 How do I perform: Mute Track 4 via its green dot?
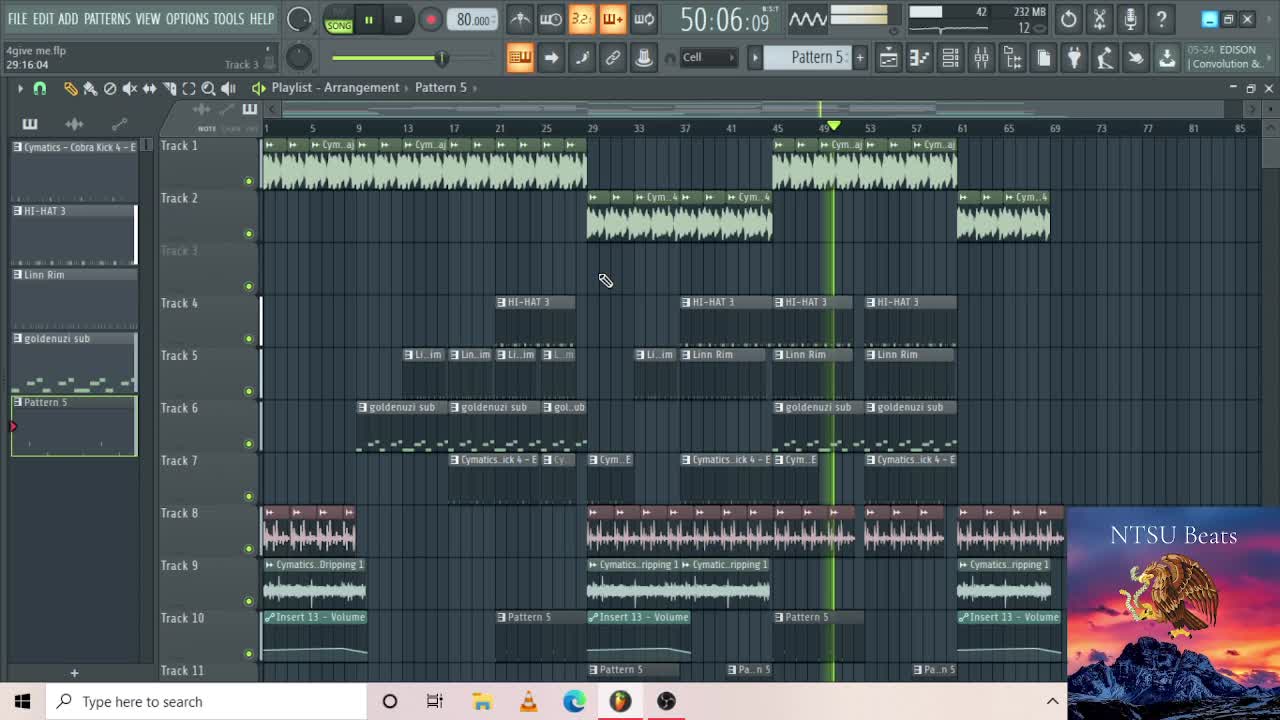(x=248, y=339)
